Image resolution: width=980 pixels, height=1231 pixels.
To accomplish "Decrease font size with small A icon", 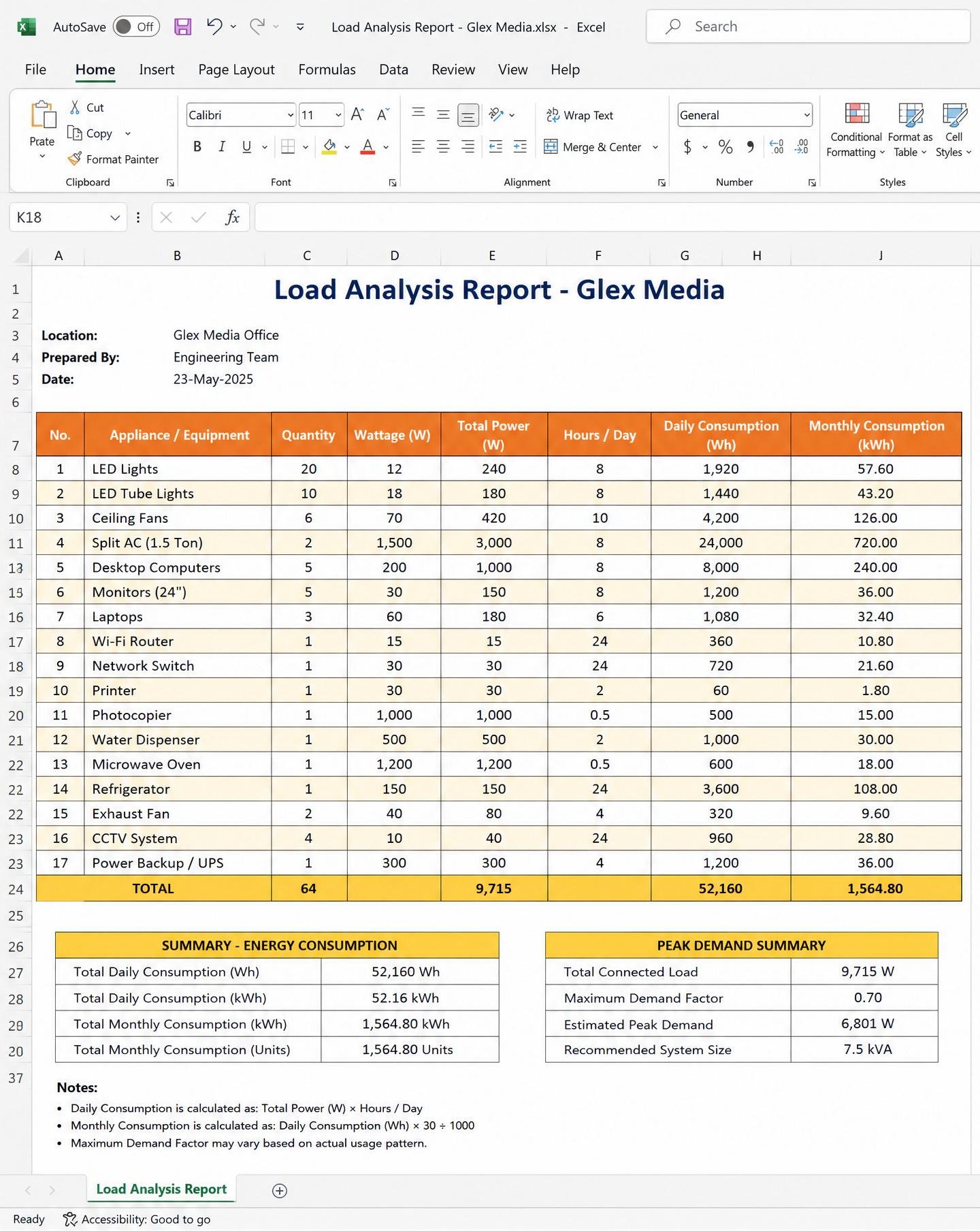I will click(383, 115).
